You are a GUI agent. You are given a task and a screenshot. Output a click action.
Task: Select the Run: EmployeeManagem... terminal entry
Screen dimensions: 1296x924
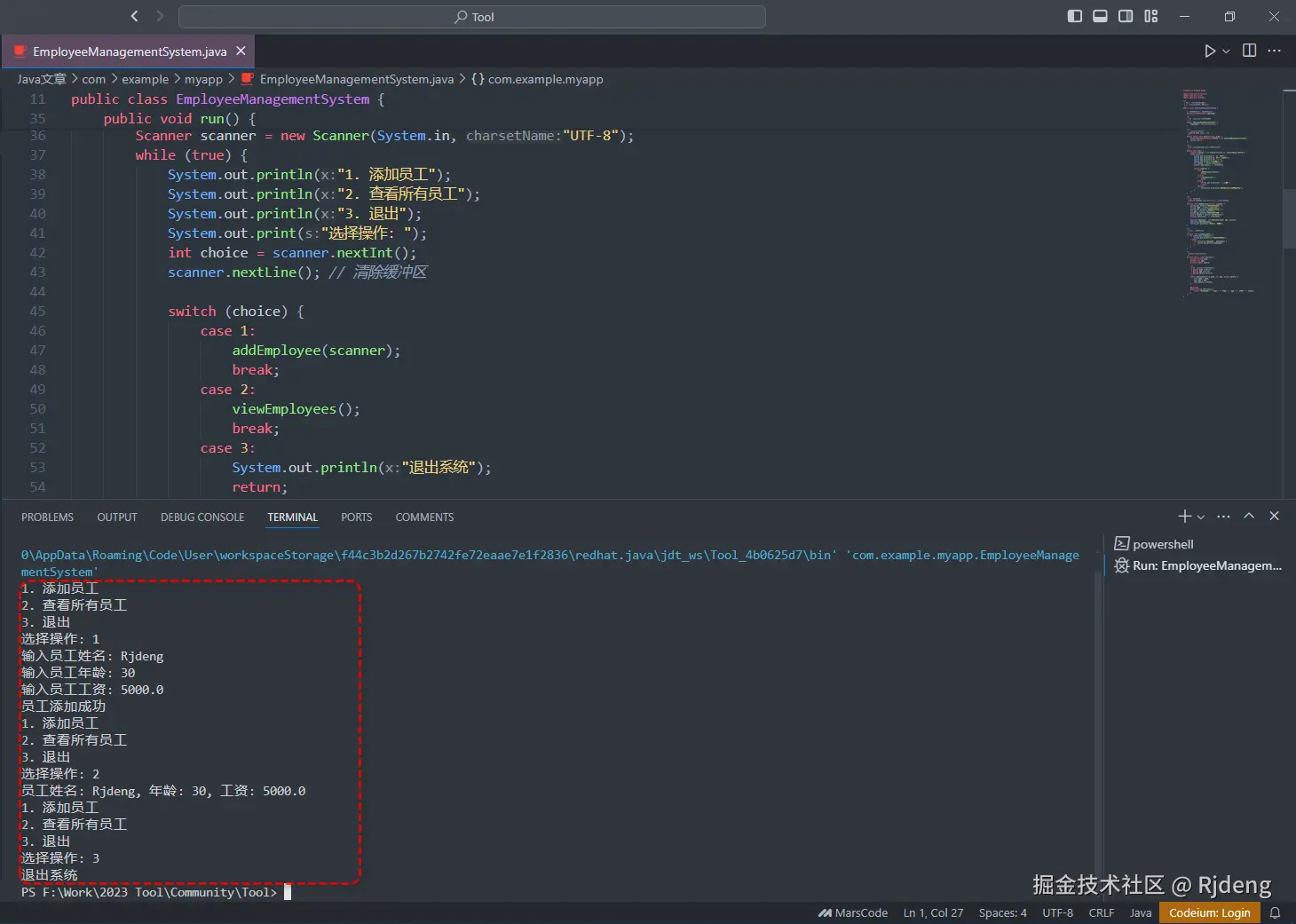(1198, 565)
